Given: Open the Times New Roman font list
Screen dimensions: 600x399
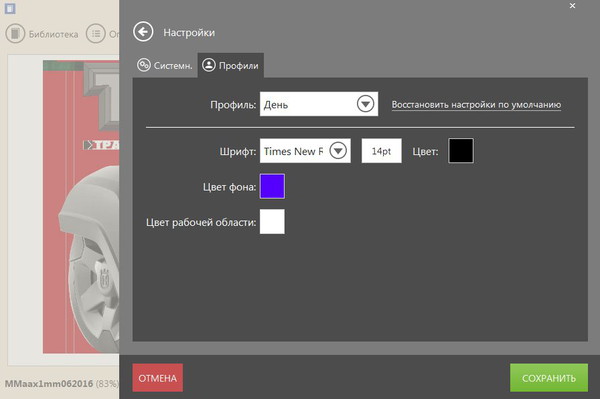Looking at the screenshot, I should click(x=305, y=151).
